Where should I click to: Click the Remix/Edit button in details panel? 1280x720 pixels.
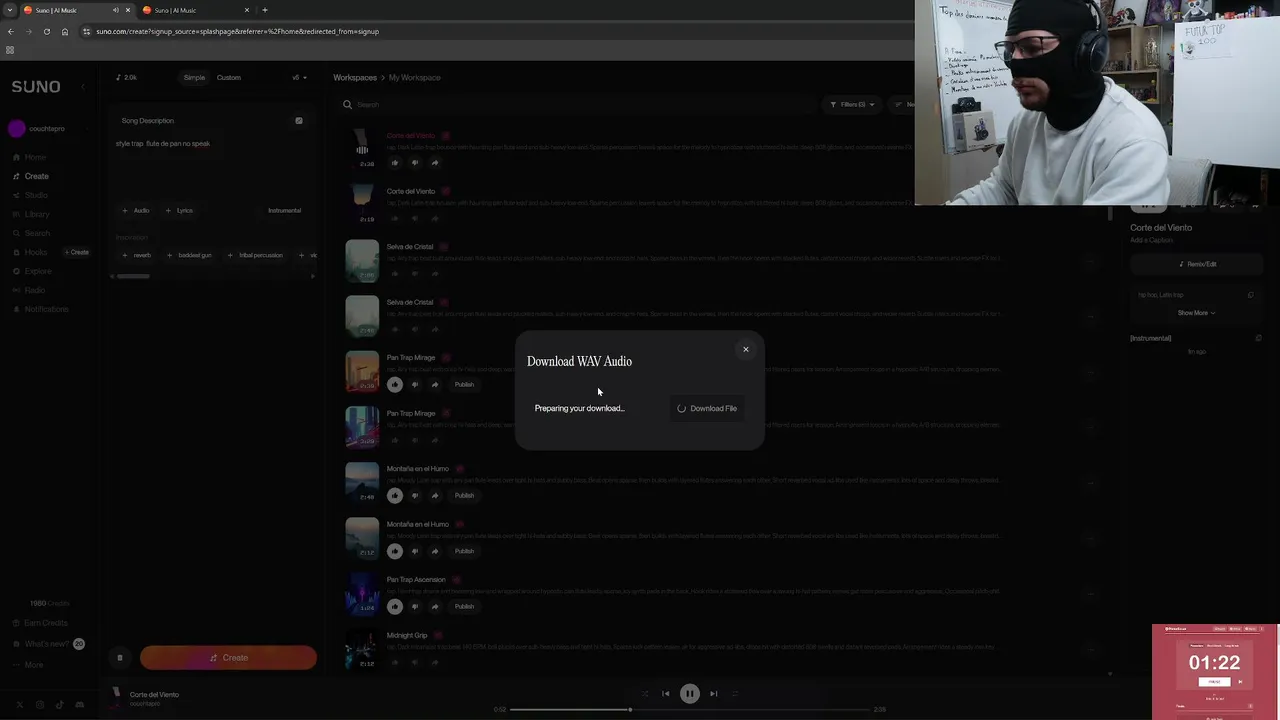(1197, 264)
